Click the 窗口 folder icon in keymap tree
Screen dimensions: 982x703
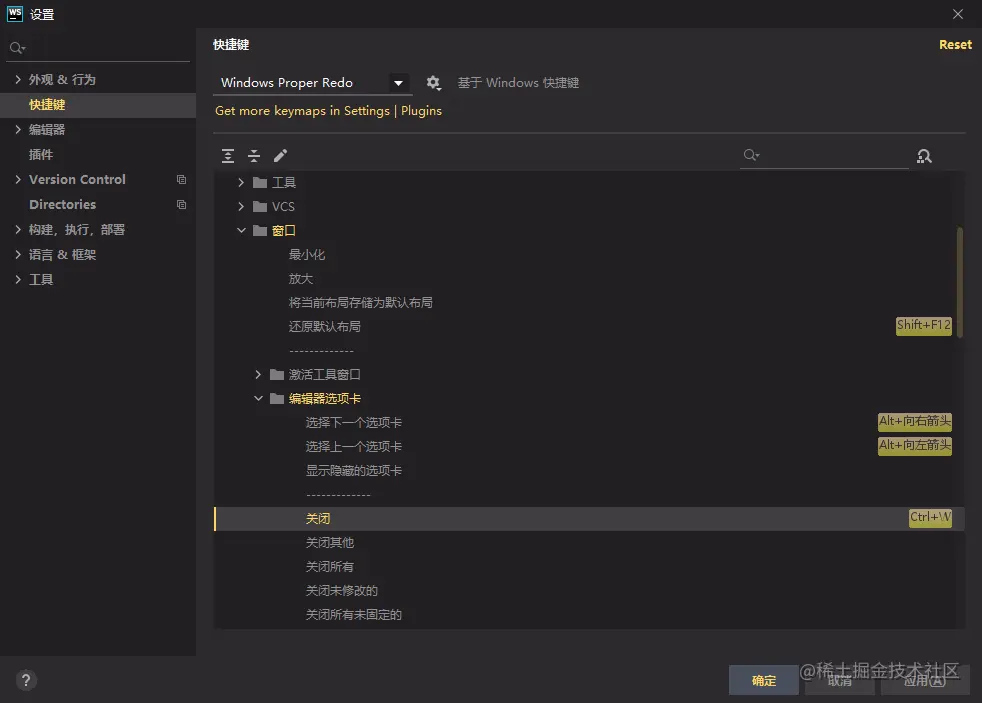[x=260, y=230]
